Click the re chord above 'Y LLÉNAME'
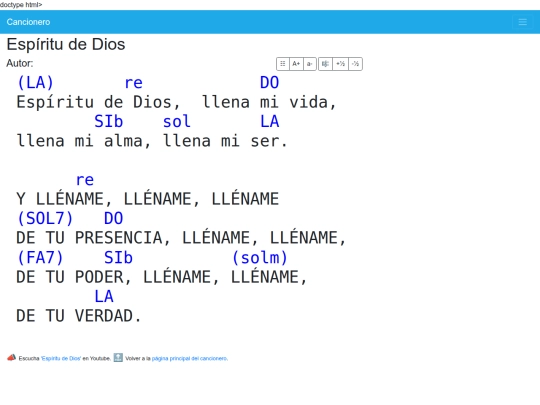Image resolution: width=540 pixels, height=405 pixels. pos(85,180)
